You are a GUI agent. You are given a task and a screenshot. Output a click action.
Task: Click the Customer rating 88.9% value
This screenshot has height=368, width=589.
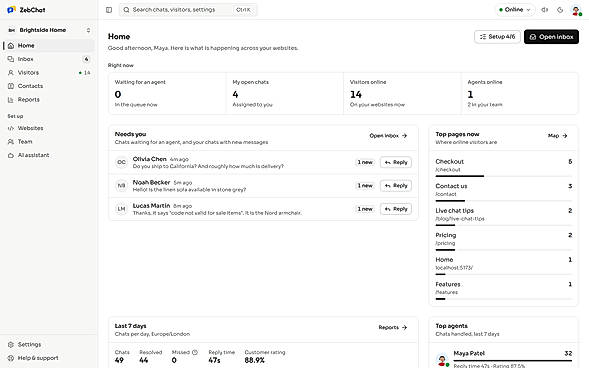pyautogui.click(x=255, y=360)
